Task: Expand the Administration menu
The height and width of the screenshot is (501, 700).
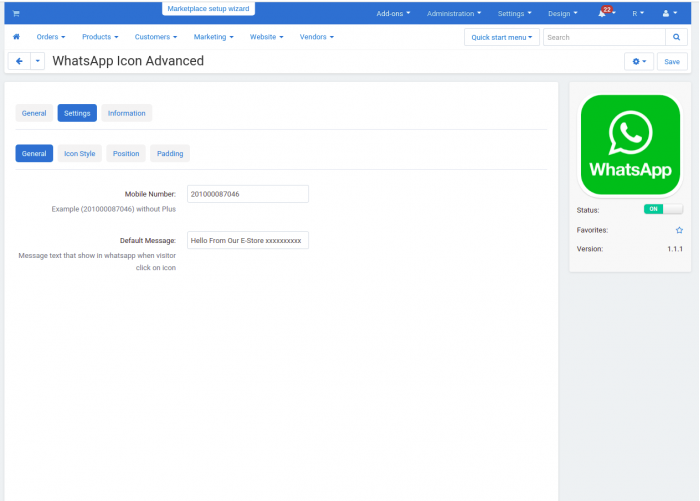Action: tap(454, 13)
